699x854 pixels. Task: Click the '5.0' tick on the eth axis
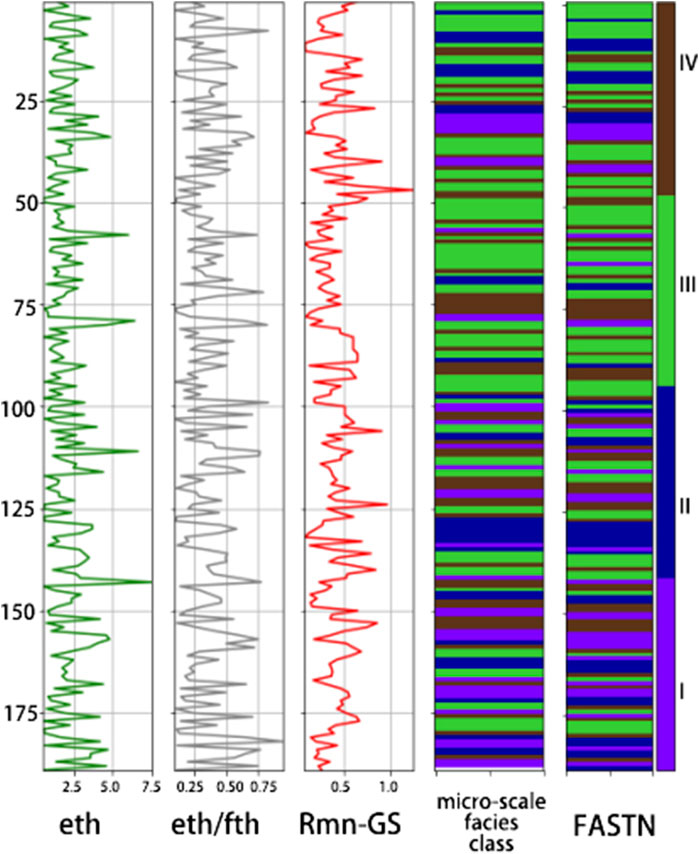click(111, 786)
